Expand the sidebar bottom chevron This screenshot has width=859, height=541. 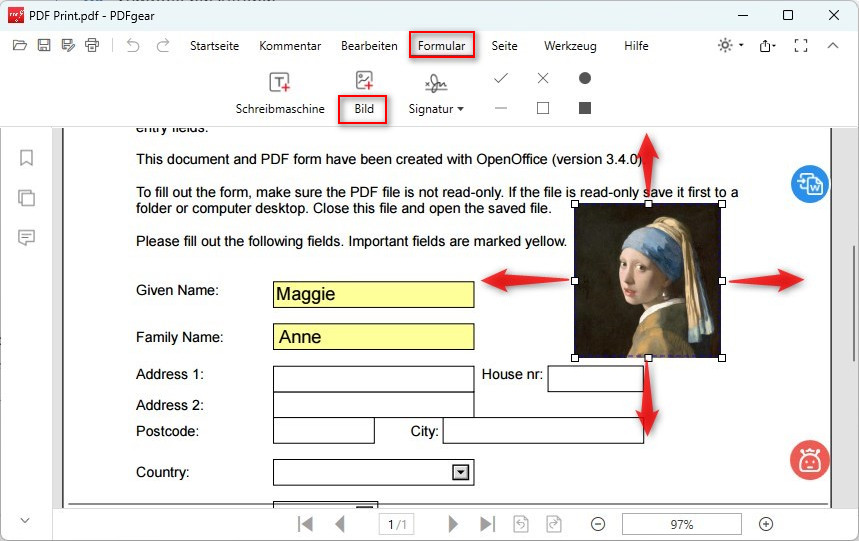tap(25, 520)
